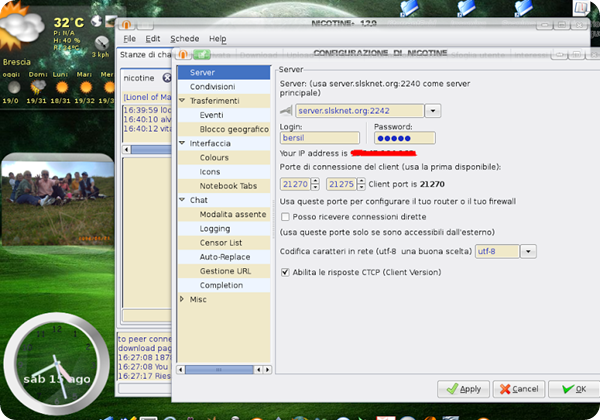Open the Schede menu
The width and height of the screenshot is (600, 420).
point(184,39)
